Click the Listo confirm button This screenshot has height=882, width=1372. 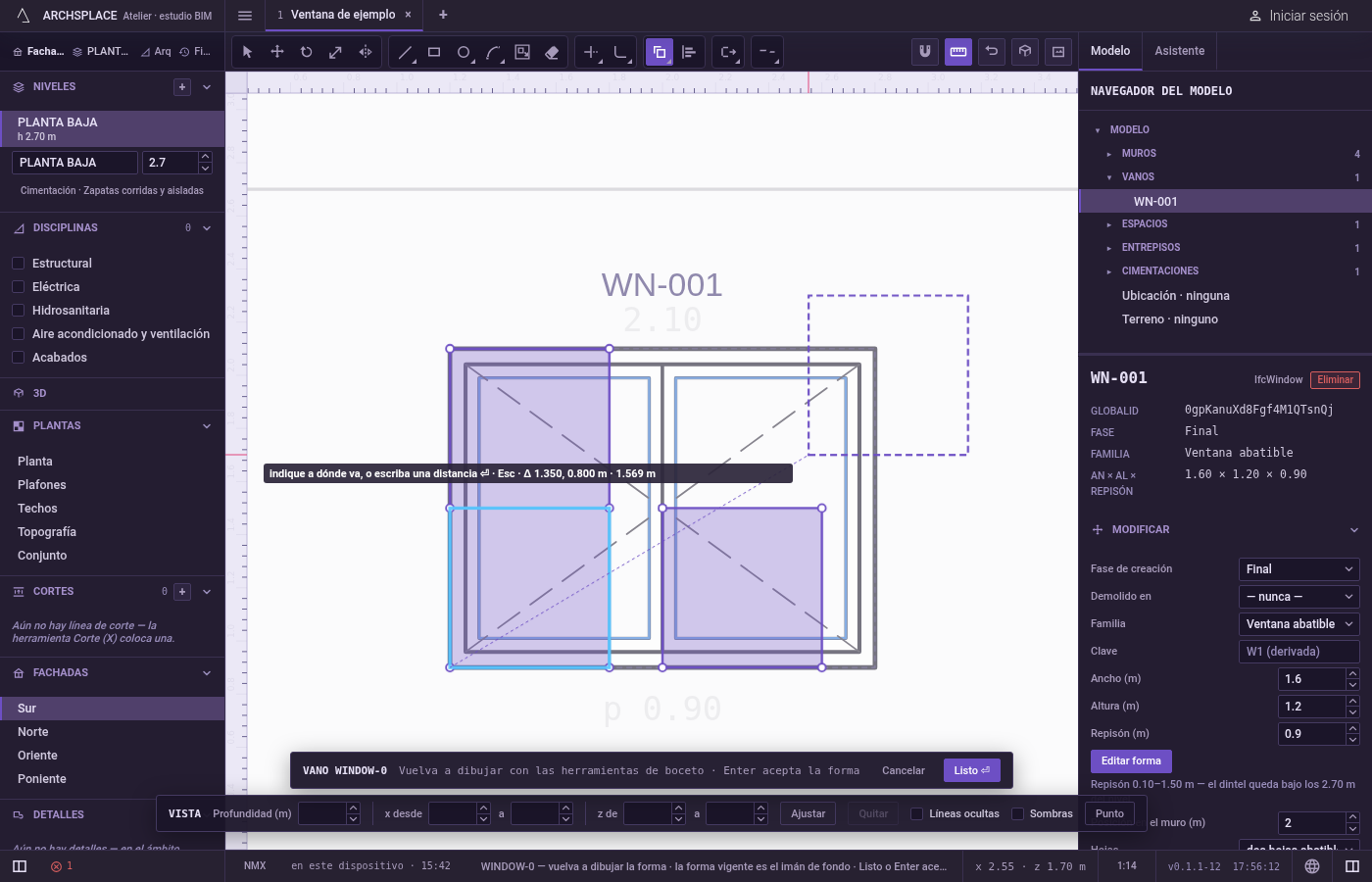pyautogui.click(x=972, y=770)
